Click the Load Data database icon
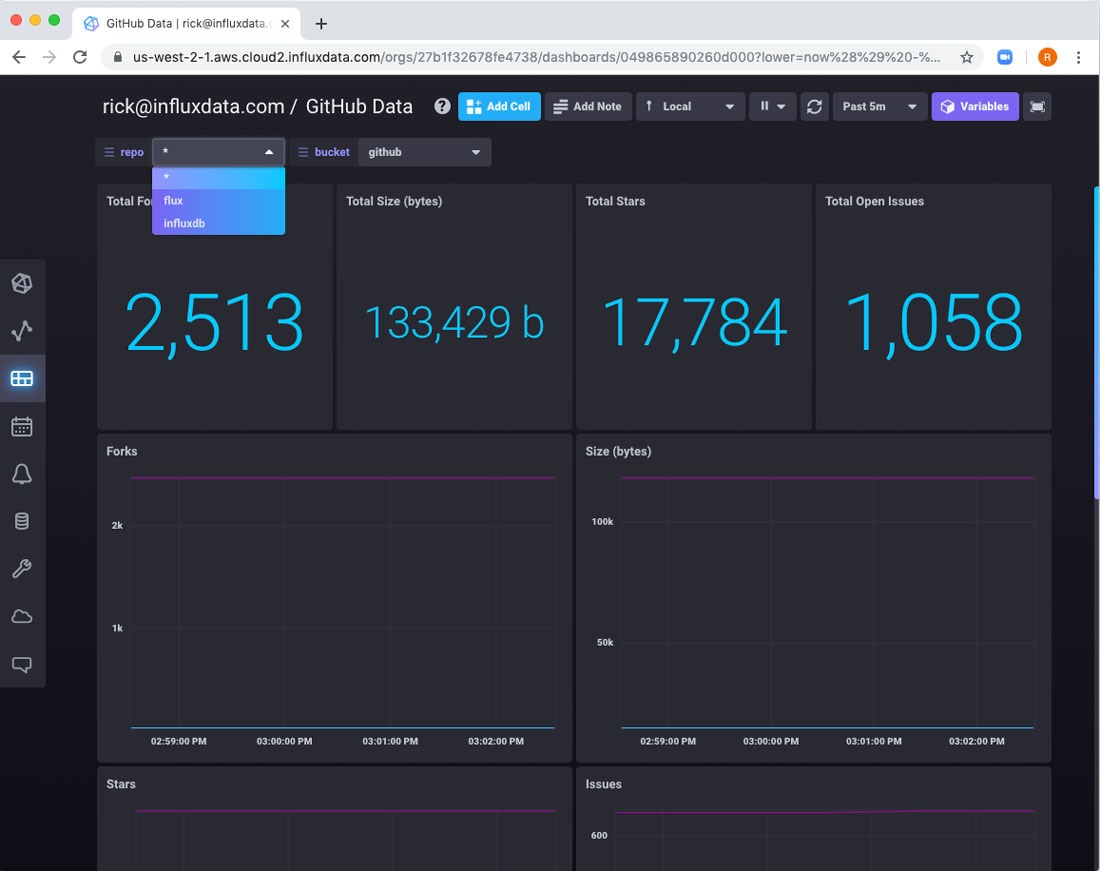 pos(22,521)
